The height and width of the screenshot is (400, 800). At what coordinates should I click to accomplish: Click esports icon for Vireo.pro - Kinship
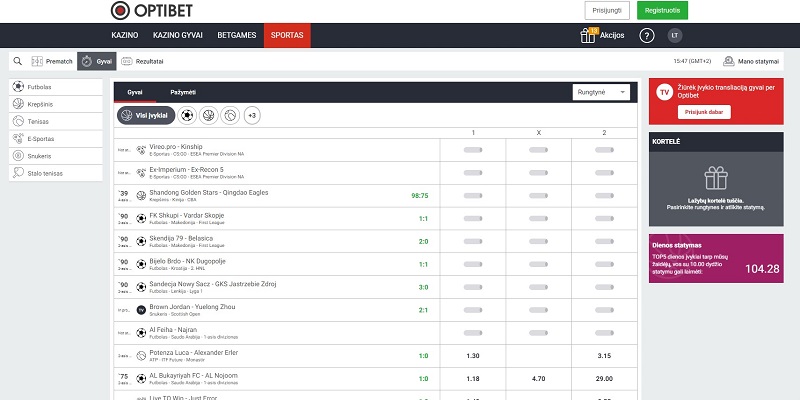pyautogui.click(x=141, y=150)
